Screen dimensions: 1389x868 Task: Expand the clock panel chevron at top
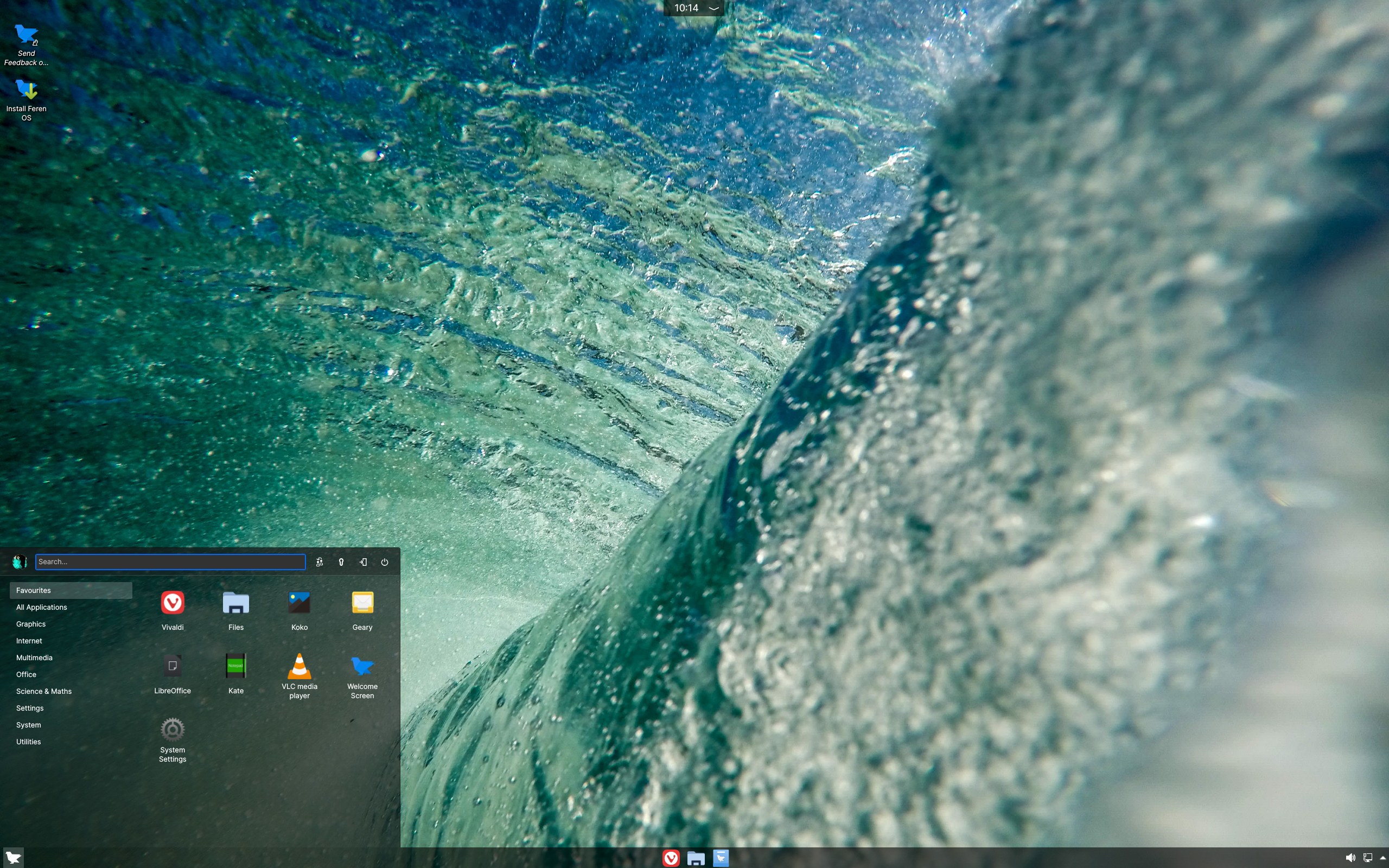(x=713, y=8)
